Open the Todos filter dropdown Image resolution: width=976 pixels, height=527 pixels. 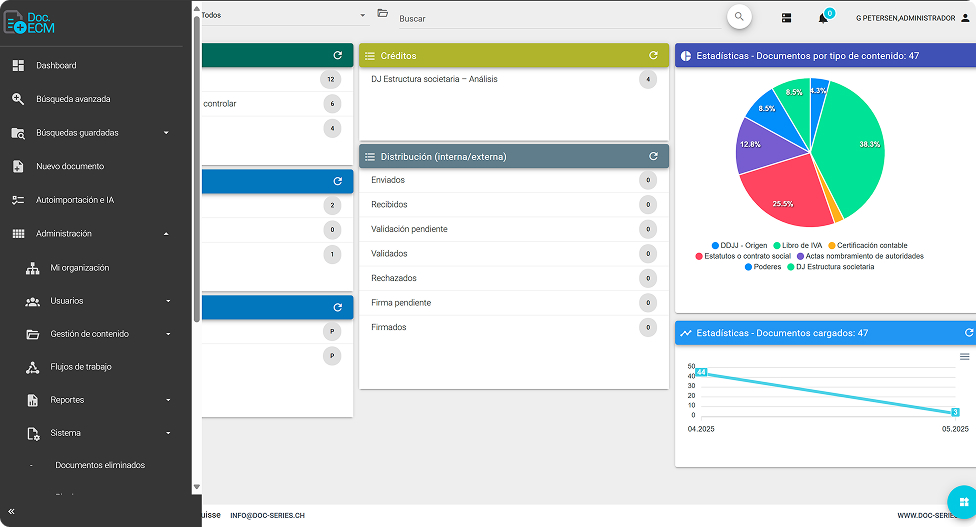(284, 16)
